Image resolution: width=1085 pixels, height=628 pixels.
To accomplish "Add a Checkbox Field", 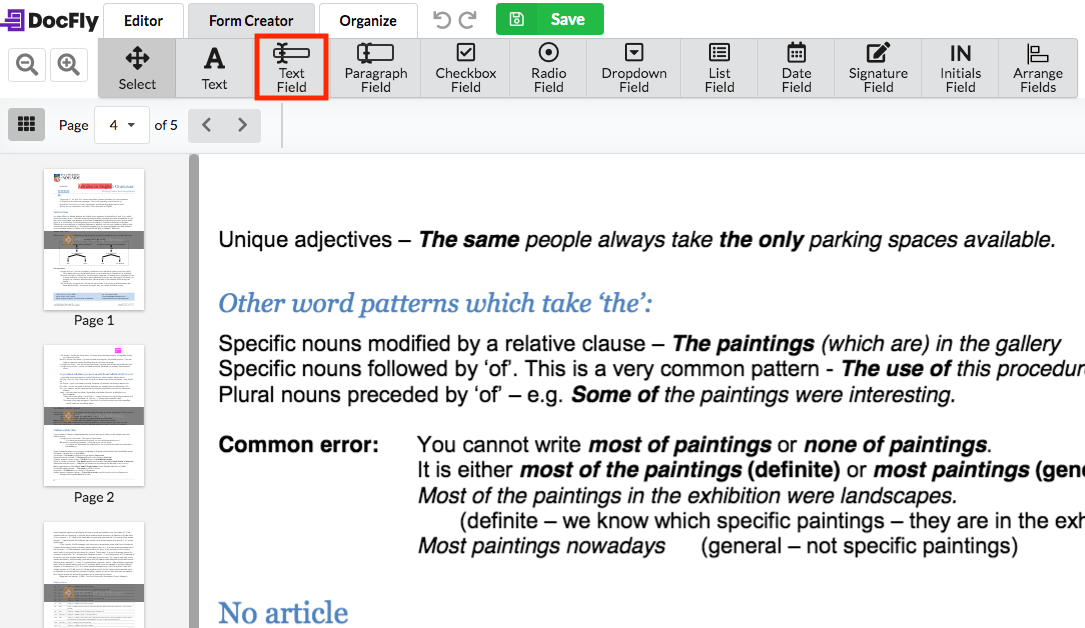I will pyautogui.click(x=465, y=68).
